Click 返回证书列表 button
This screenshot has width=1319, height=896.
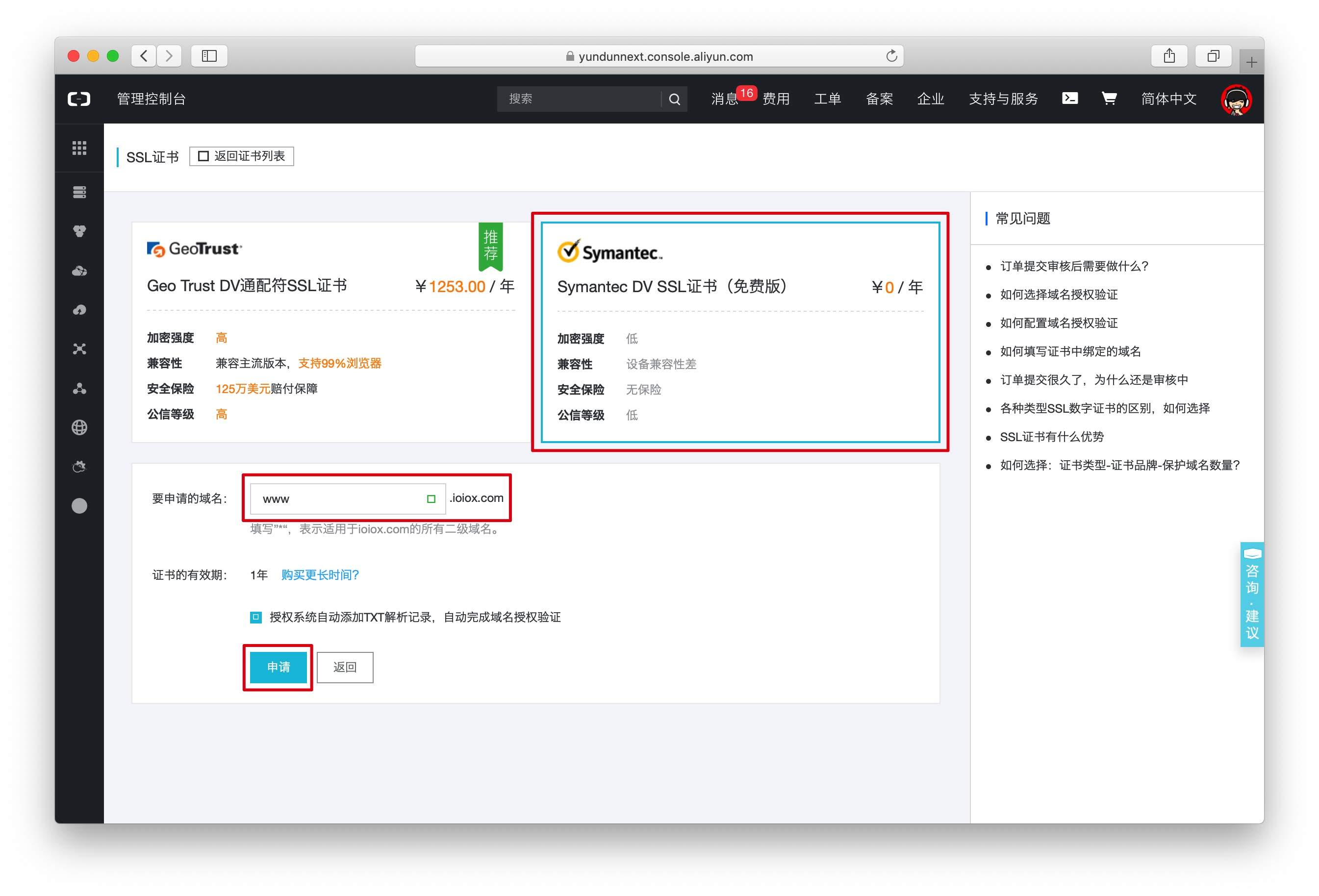point(242,156)
